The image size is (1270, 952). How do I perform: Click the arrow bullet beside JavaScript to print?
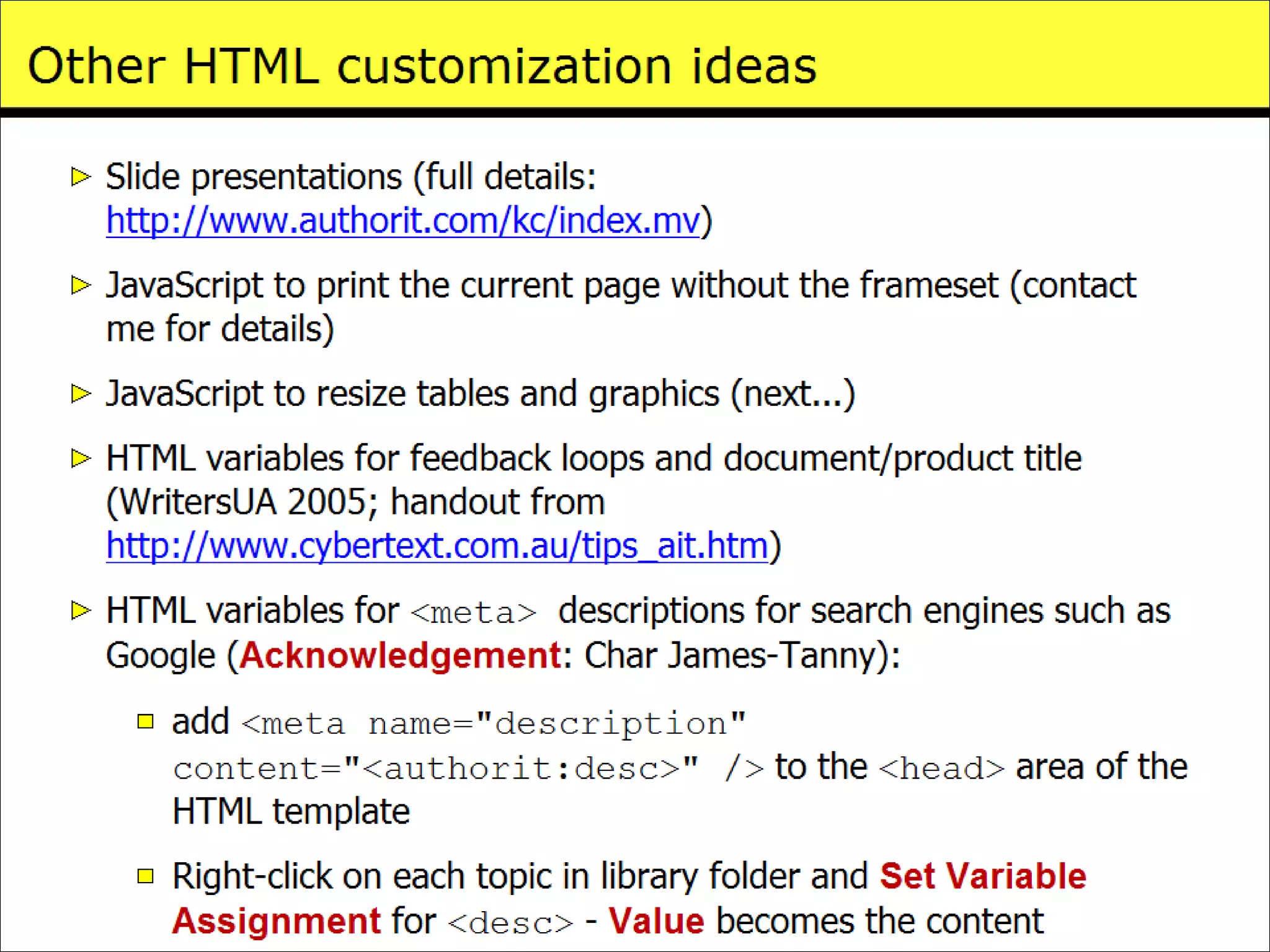pos(81,285)
